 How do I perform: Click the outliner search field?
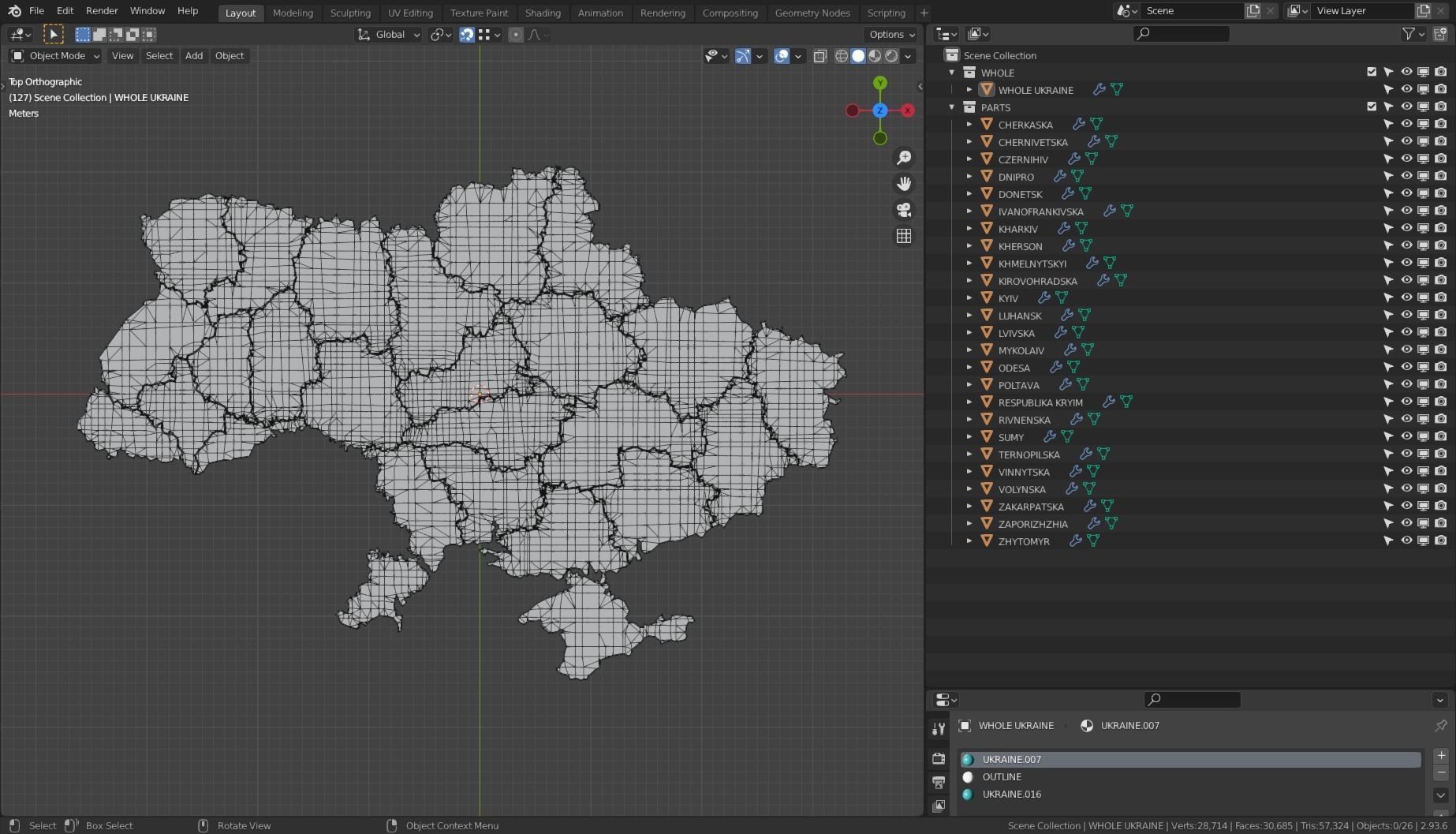pyautogui.click(x=1182, y=34)
